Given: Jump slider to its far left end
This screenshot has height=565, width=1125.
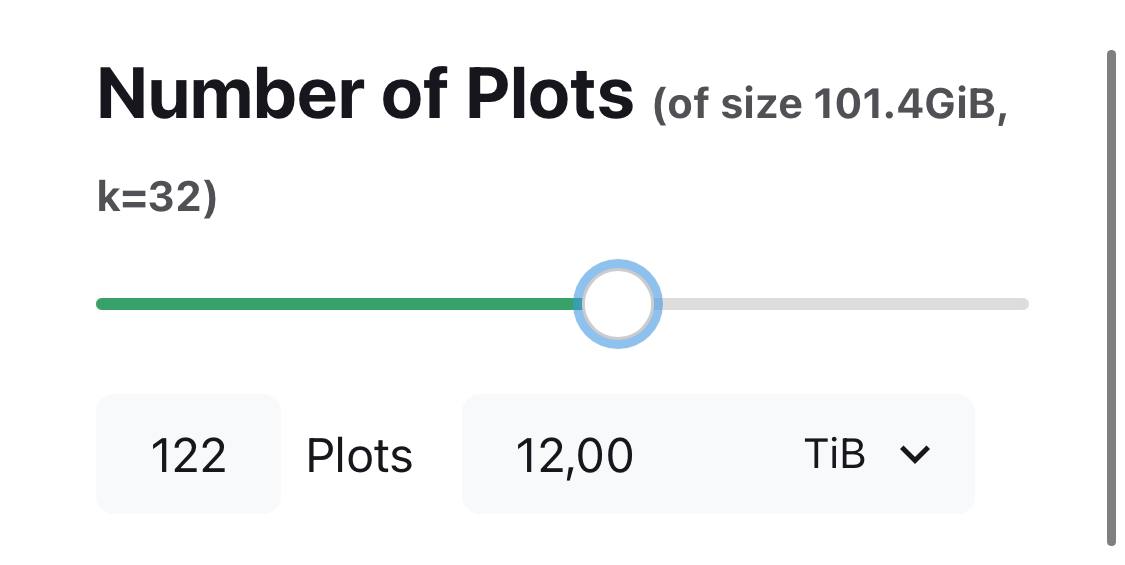Looking at the screenshot, I should [101, 304].
